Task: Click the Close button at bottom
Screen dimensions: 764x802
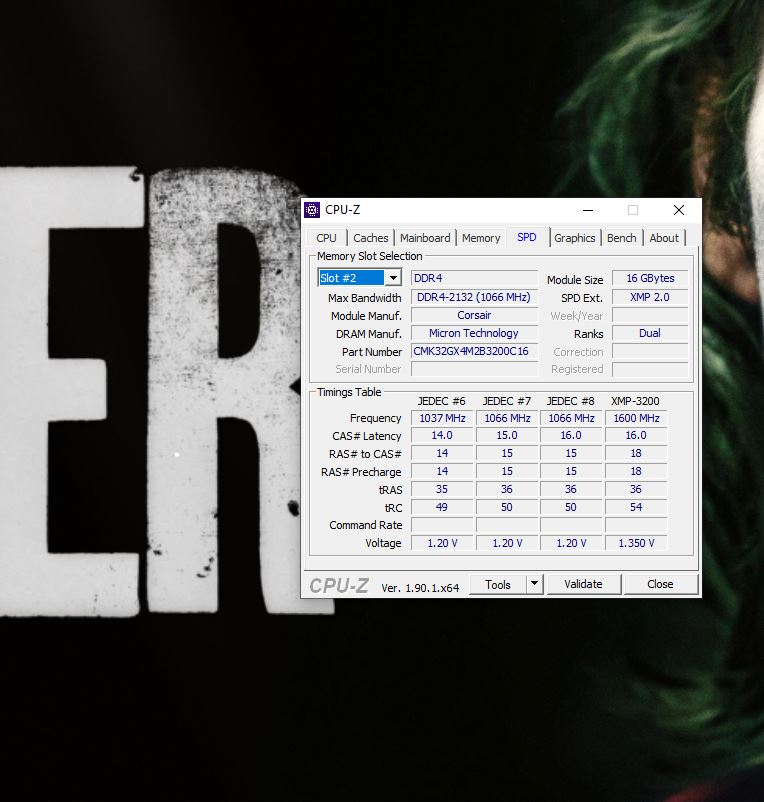Action: point(660,584)
